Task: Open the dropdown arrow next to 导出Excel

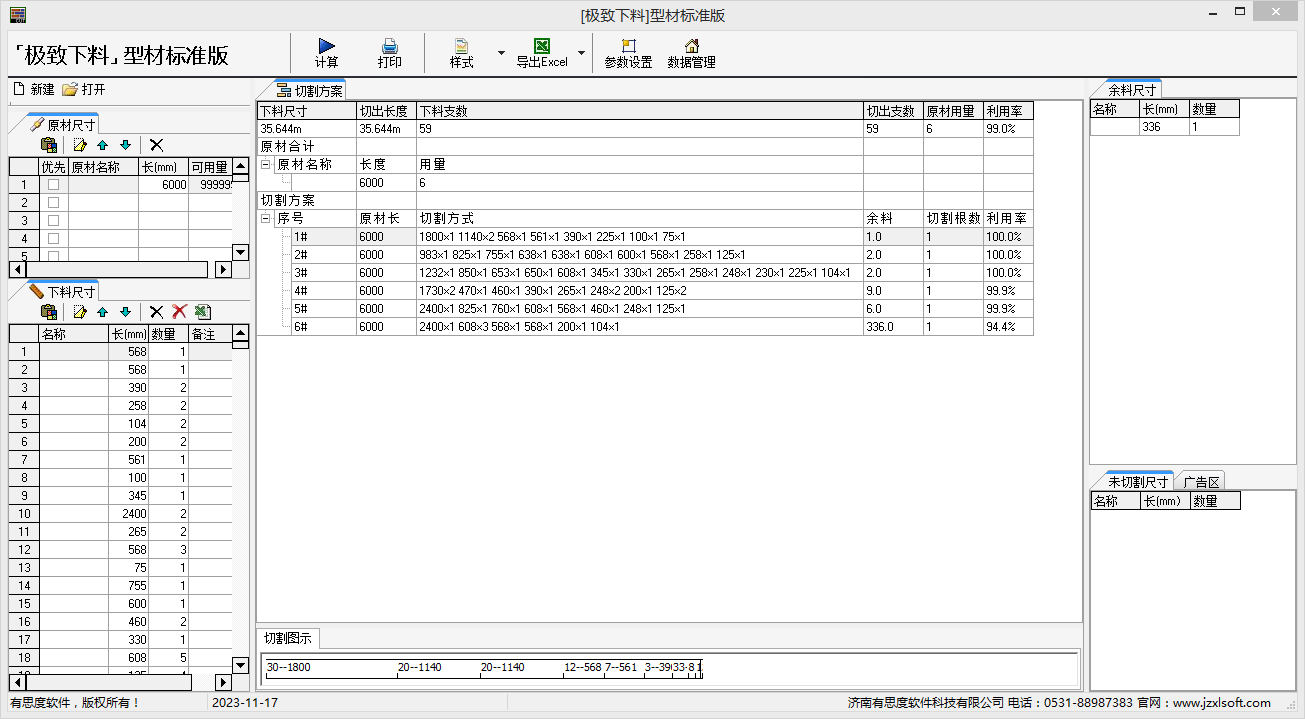Action: 581,53
